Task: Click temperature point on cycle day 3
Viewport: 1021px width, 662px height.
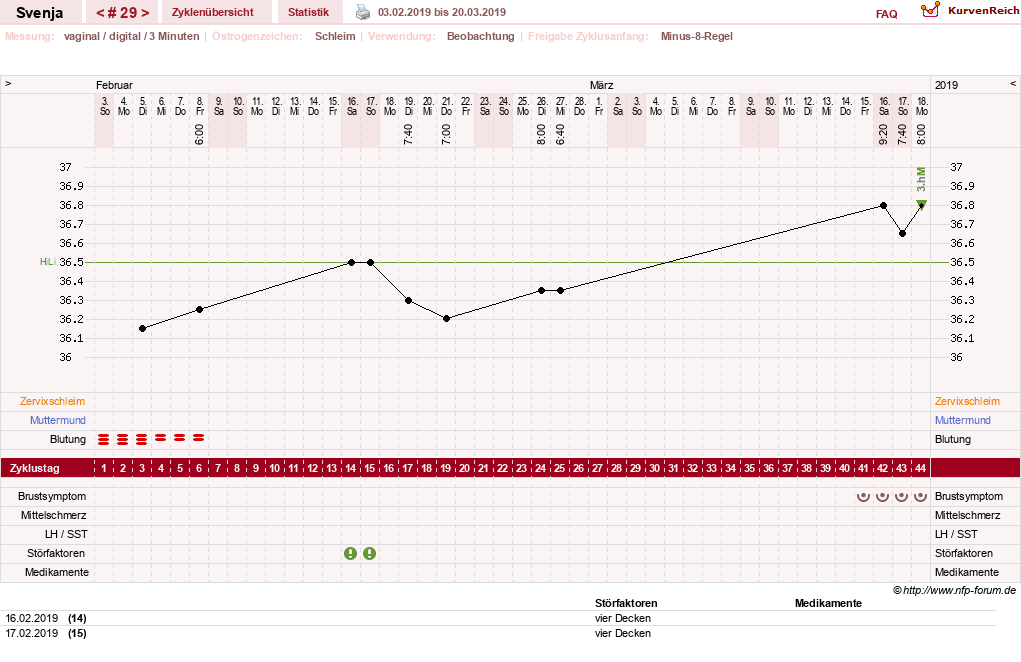Action: [x=143, y=329]
